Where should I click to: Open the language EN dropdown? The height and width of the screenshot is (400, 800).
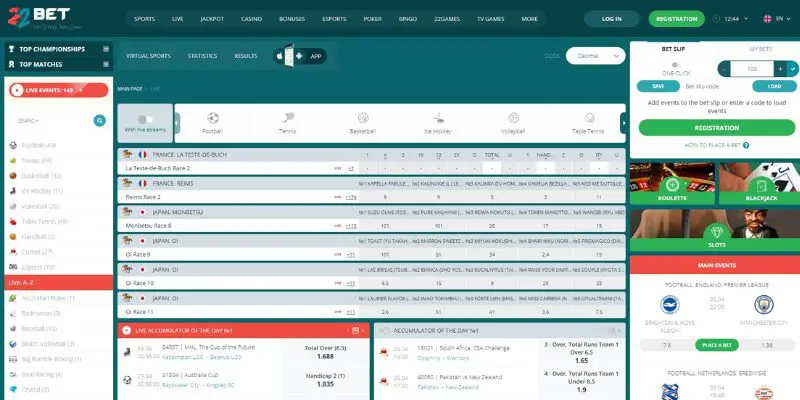click(776, 19)
